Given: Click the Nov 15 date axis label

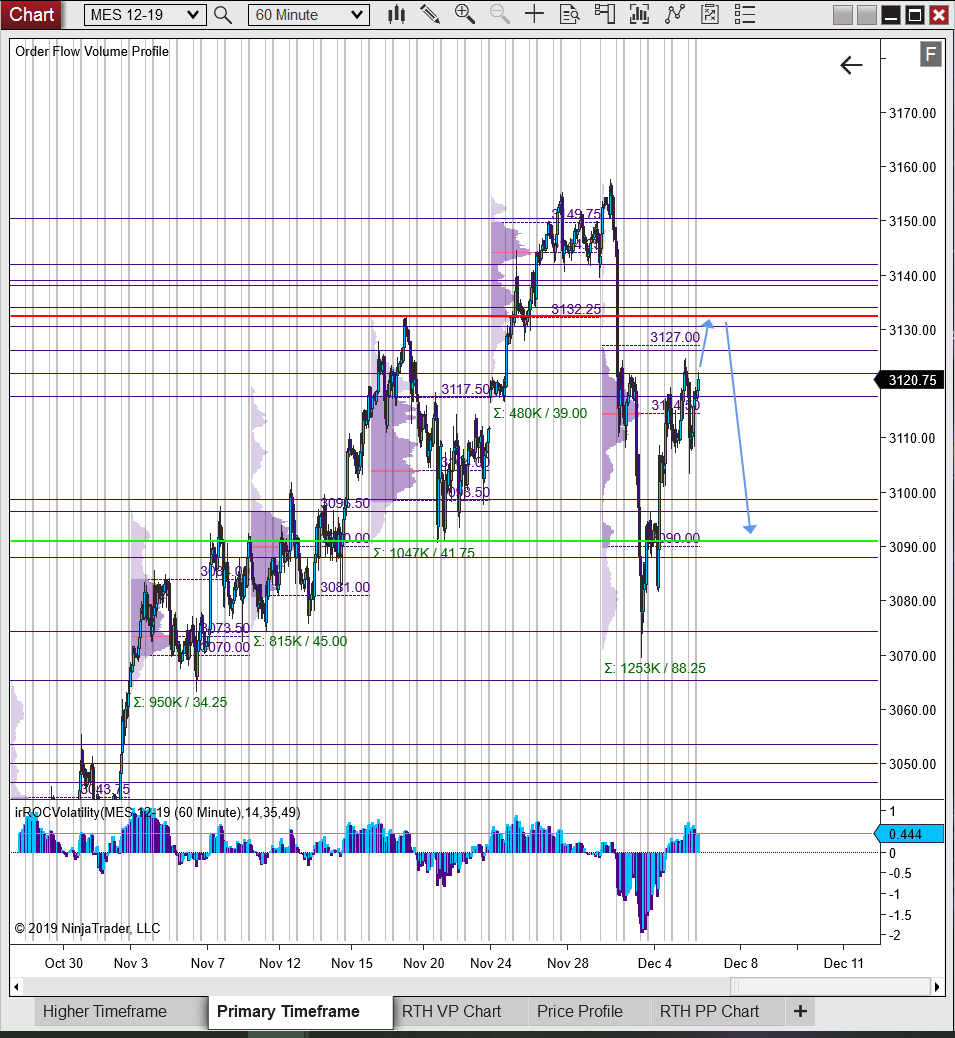Looking at the screenshot, I should (x=351, y=963).
